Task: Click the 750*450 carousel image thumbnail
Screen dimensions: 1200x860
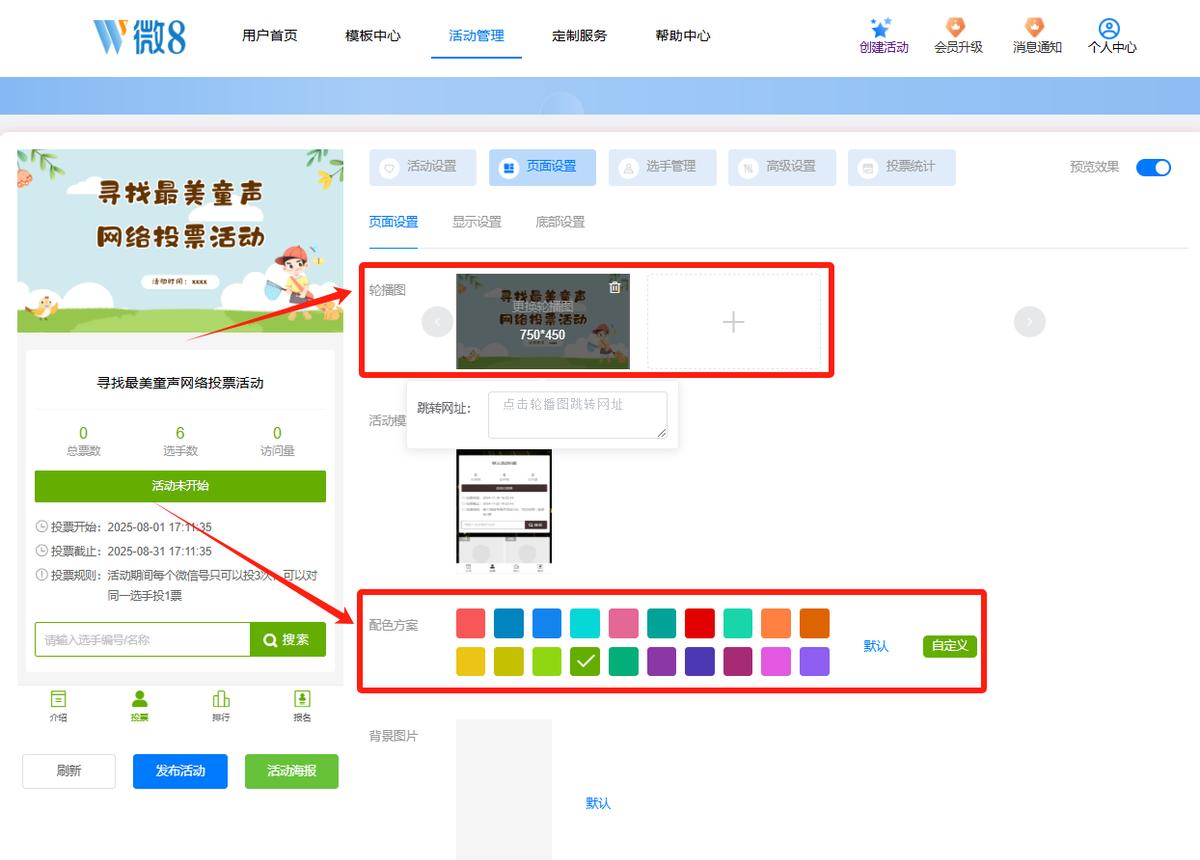Action: 543,322
